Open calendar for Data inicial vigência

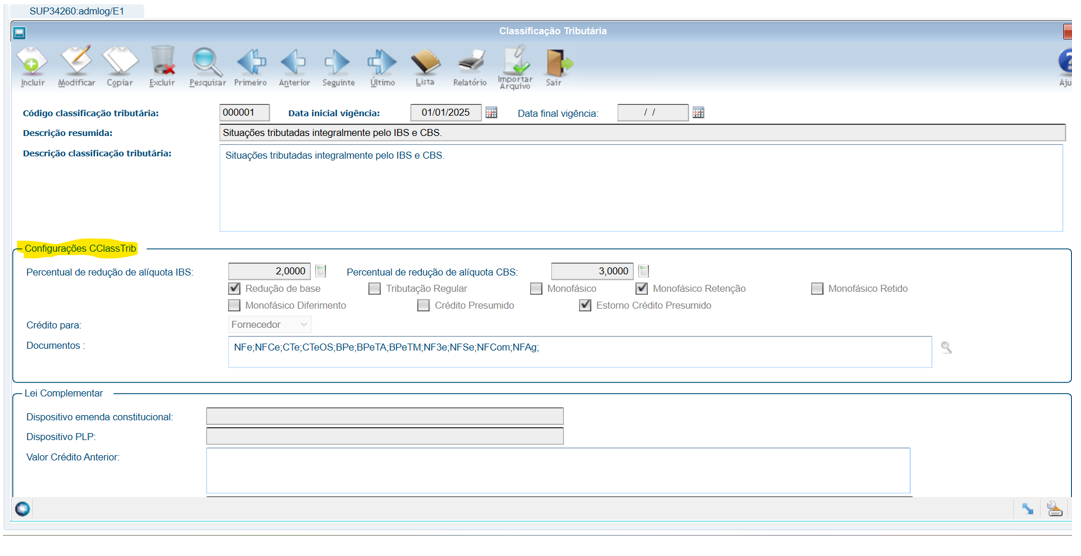point(491,112)
